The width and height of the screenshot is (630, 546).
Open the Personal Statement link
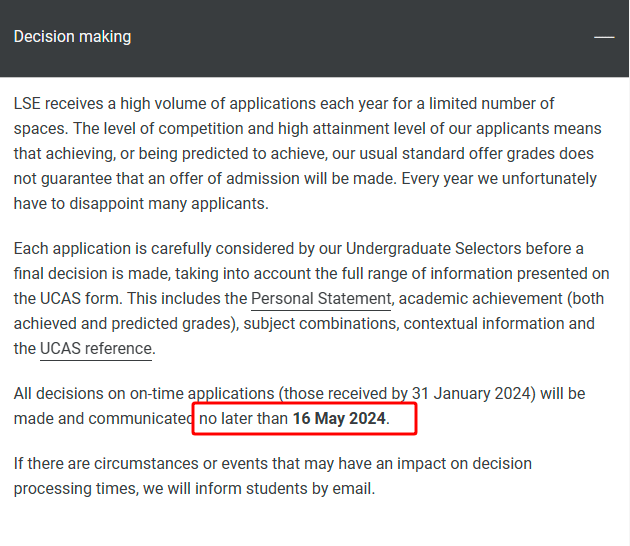(321, 299)
